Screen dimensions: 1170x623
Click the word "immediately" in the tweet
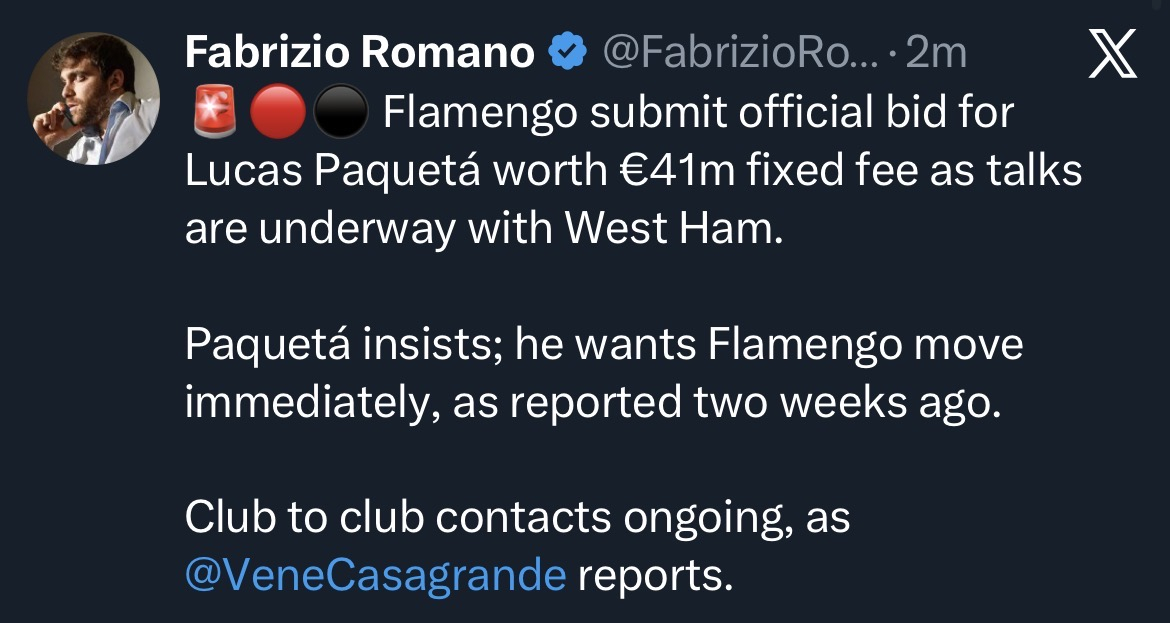tap(310, 402)
